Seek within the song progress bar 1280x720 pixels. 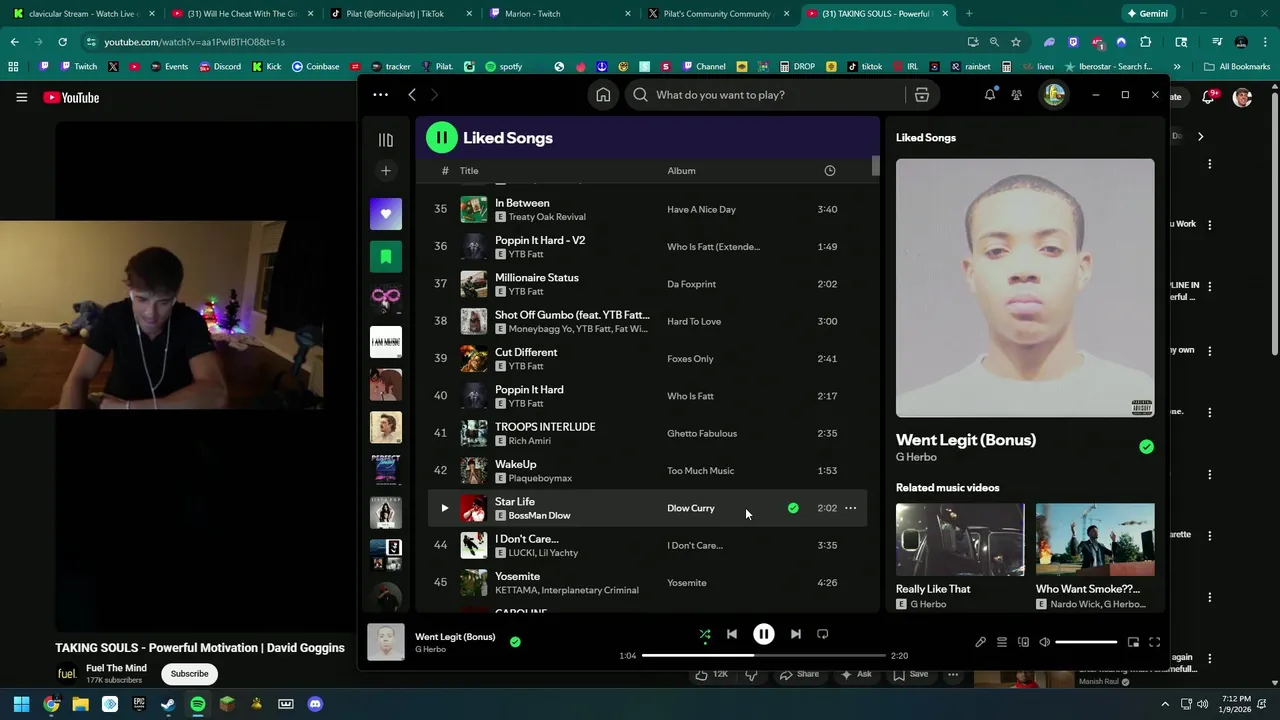(x=764, y=656)
